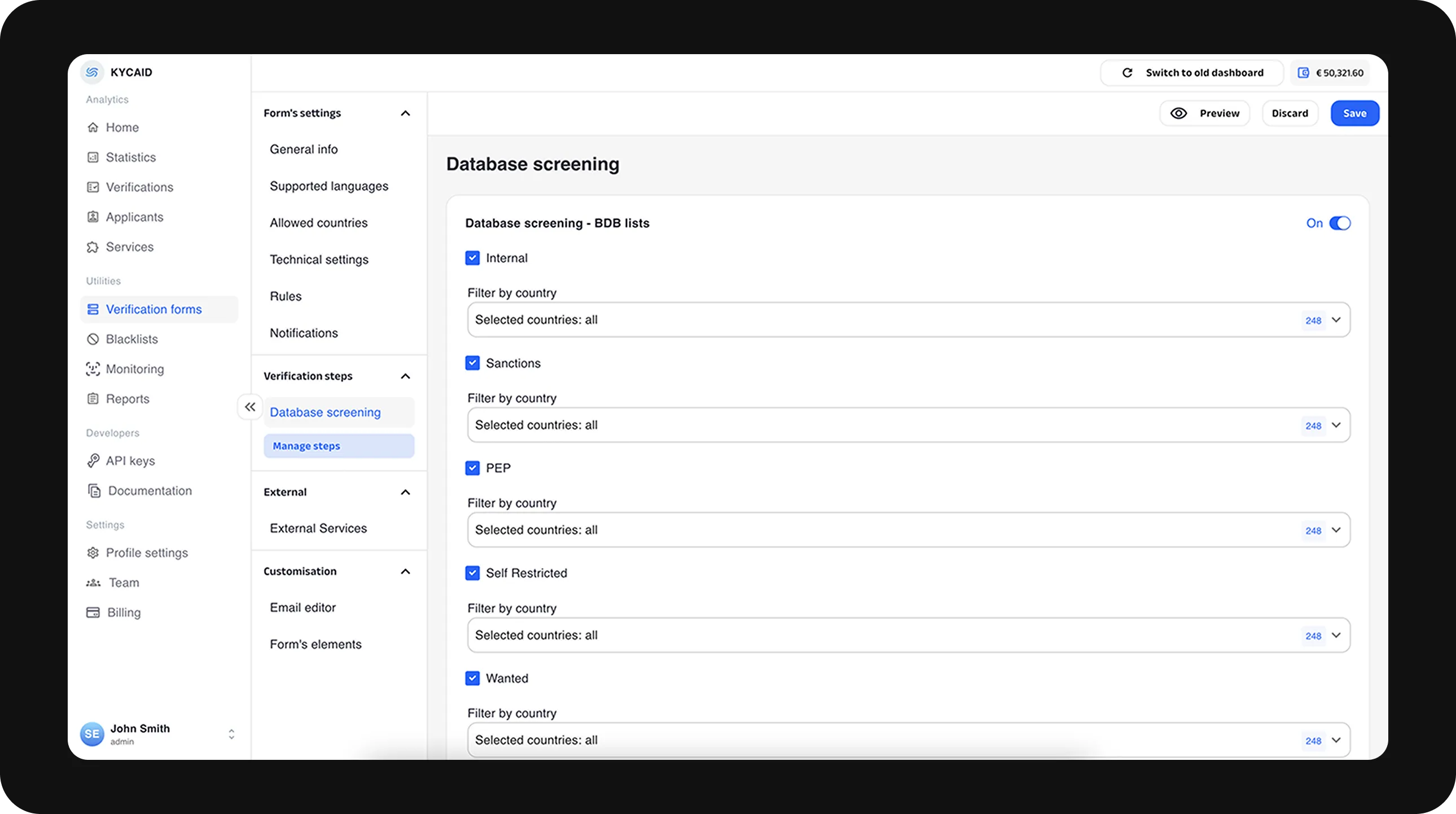Discard the current form changes
This screenshot has height=814, width=1456.
(1290, 113)
